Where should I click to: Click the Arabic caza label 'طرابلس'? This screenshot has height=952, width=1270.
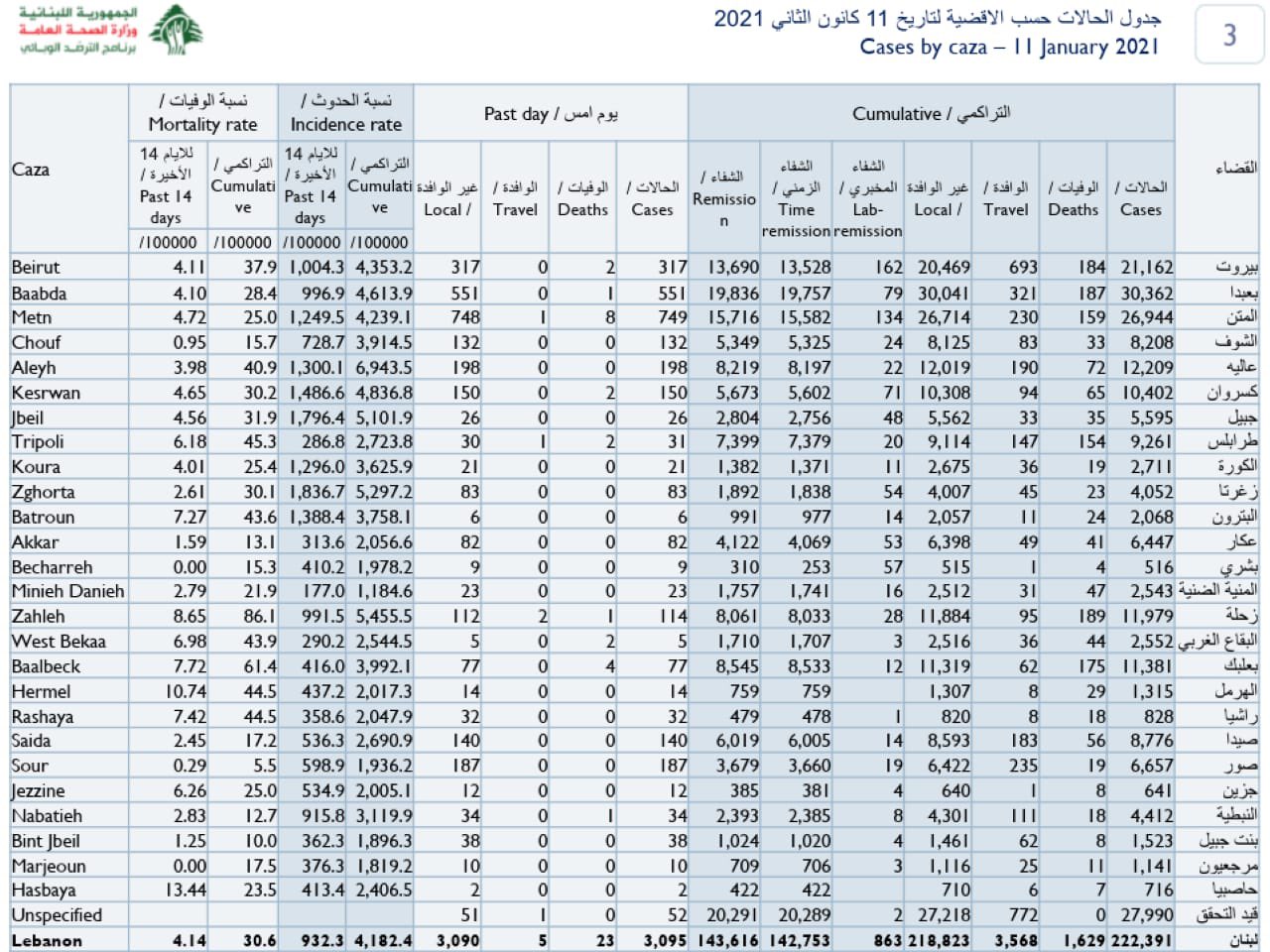1233,442
